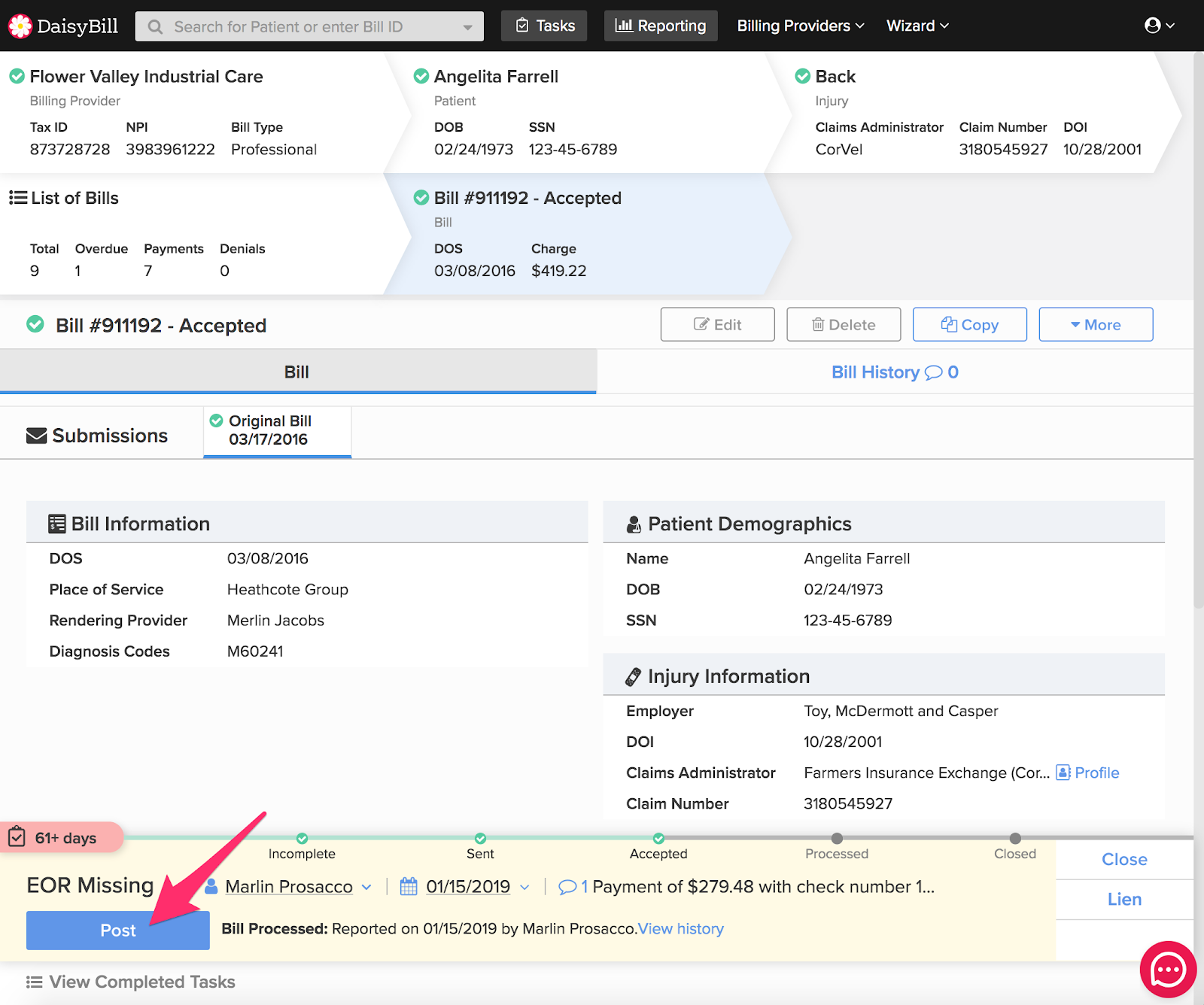Image resolution: width=1204 pixels, height=1005 pixels.
Task: Click the Sent progress step marker
Action: tap(480, 838)
